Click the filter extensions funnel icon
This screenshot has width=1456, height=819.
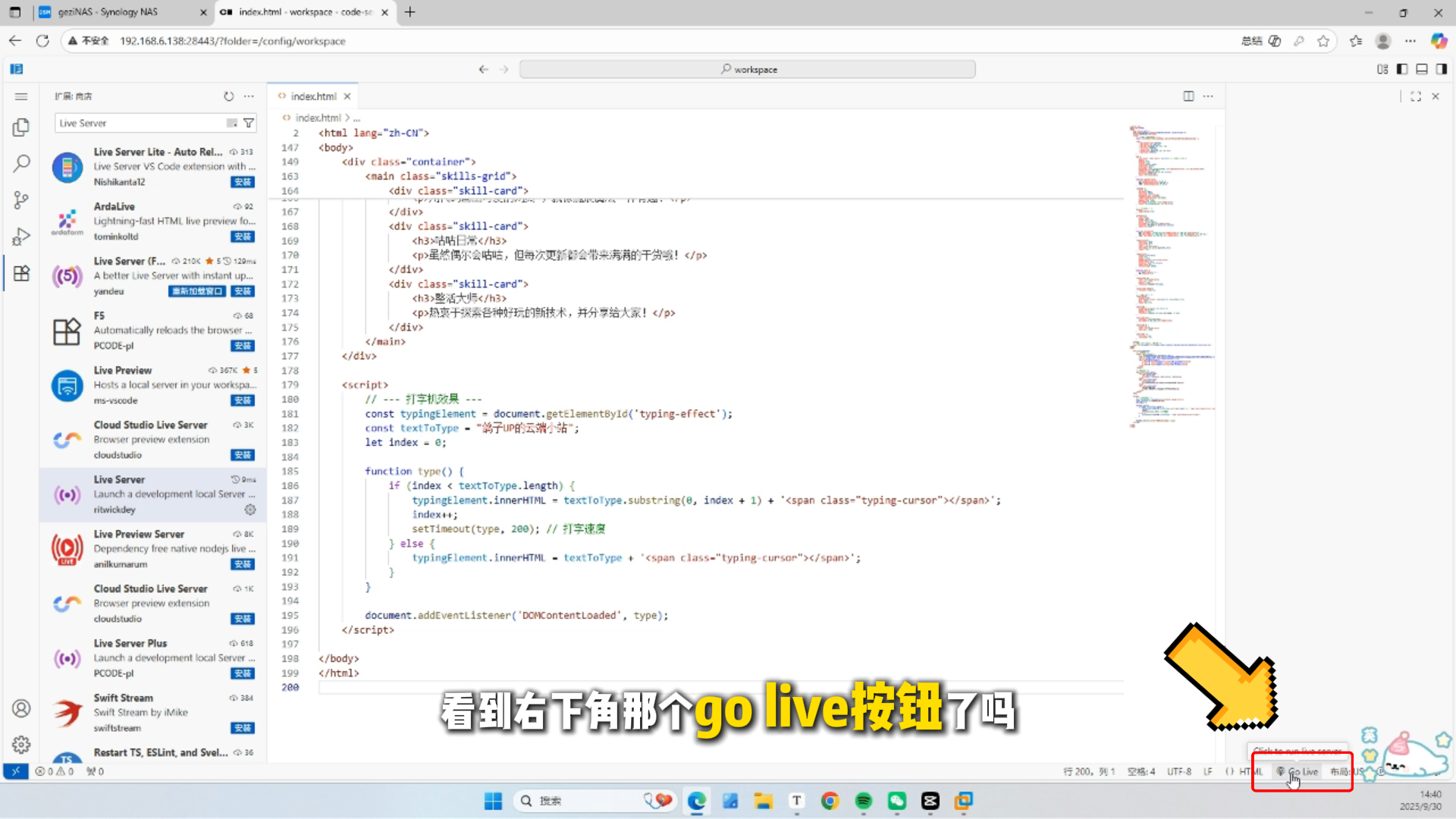248,123
